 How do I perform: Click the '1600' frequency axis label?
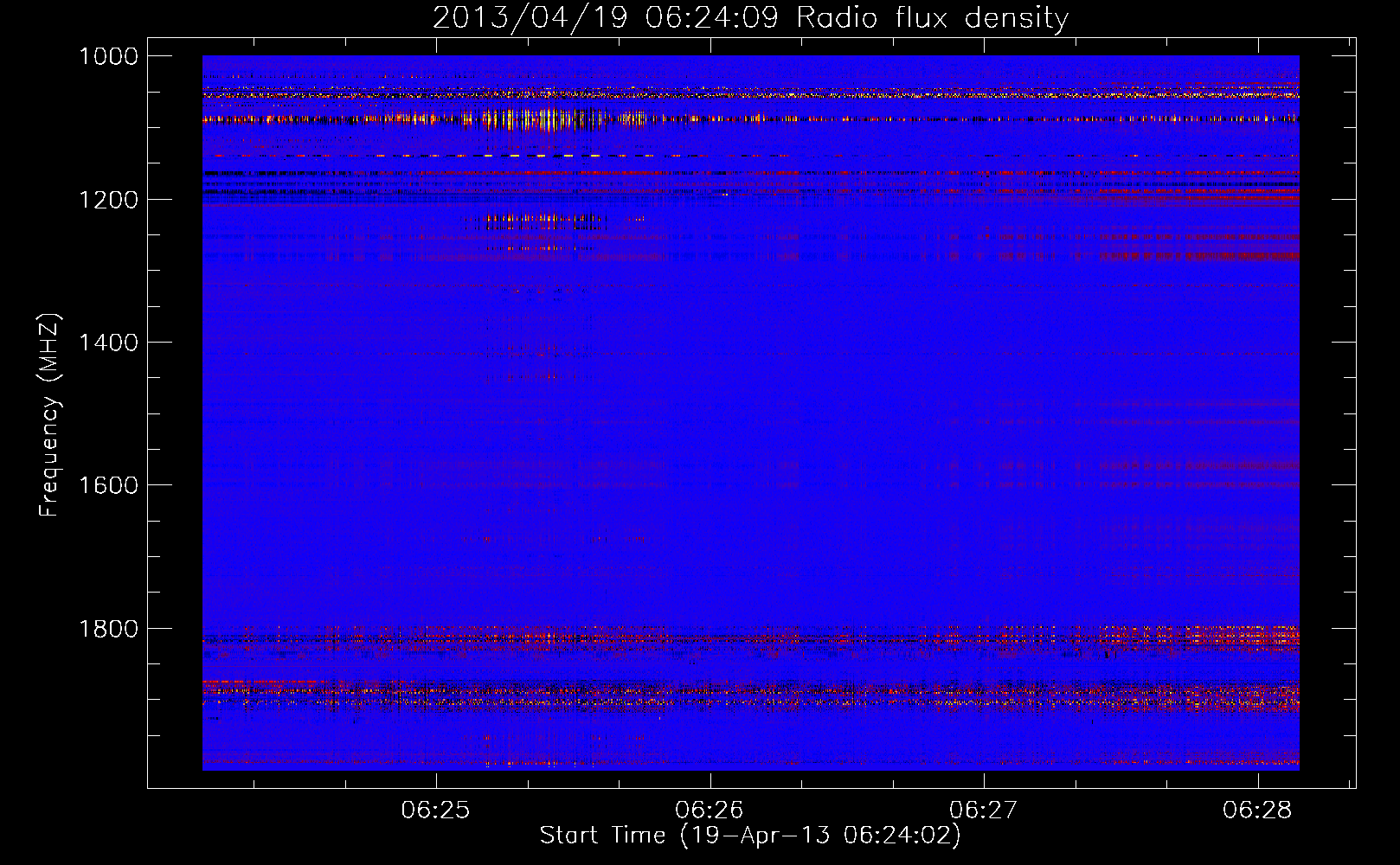(108, 485)
